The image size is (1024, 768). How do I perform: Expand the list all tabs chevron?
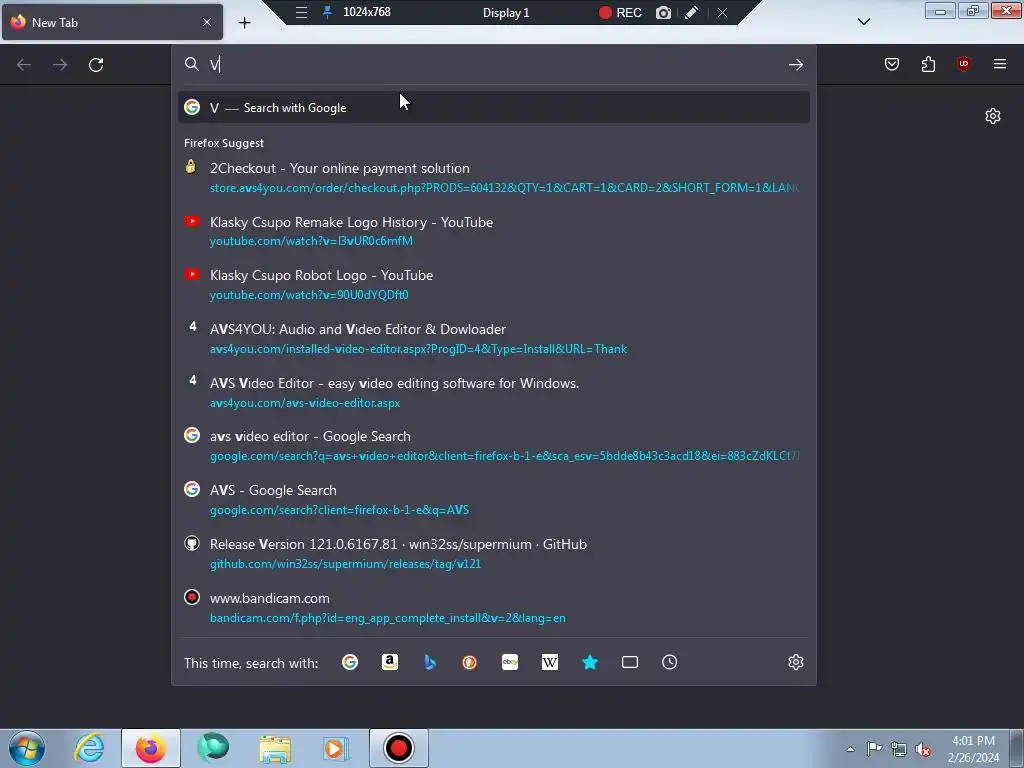tap(863, 22)
